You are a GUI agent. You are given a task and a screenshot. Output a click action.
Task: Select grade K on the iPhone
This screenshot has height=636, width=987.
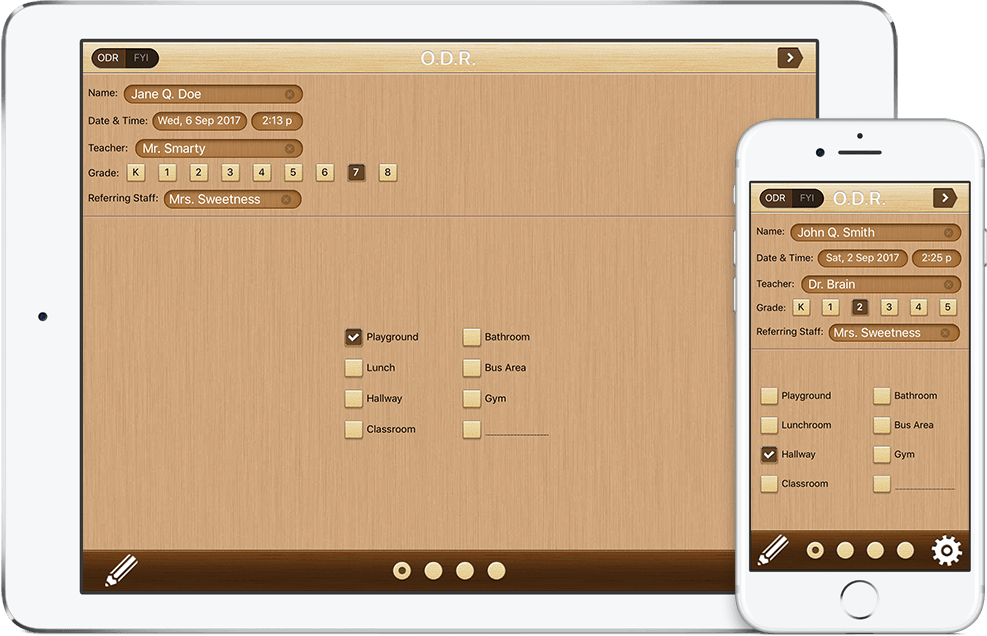(x=801, y=307)
